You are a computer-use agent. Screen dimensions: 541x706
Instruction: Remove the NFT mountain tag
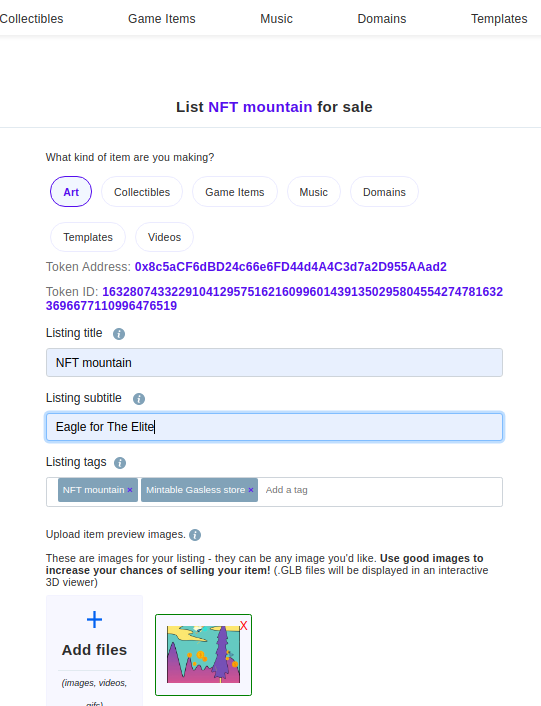coord(130,490)
